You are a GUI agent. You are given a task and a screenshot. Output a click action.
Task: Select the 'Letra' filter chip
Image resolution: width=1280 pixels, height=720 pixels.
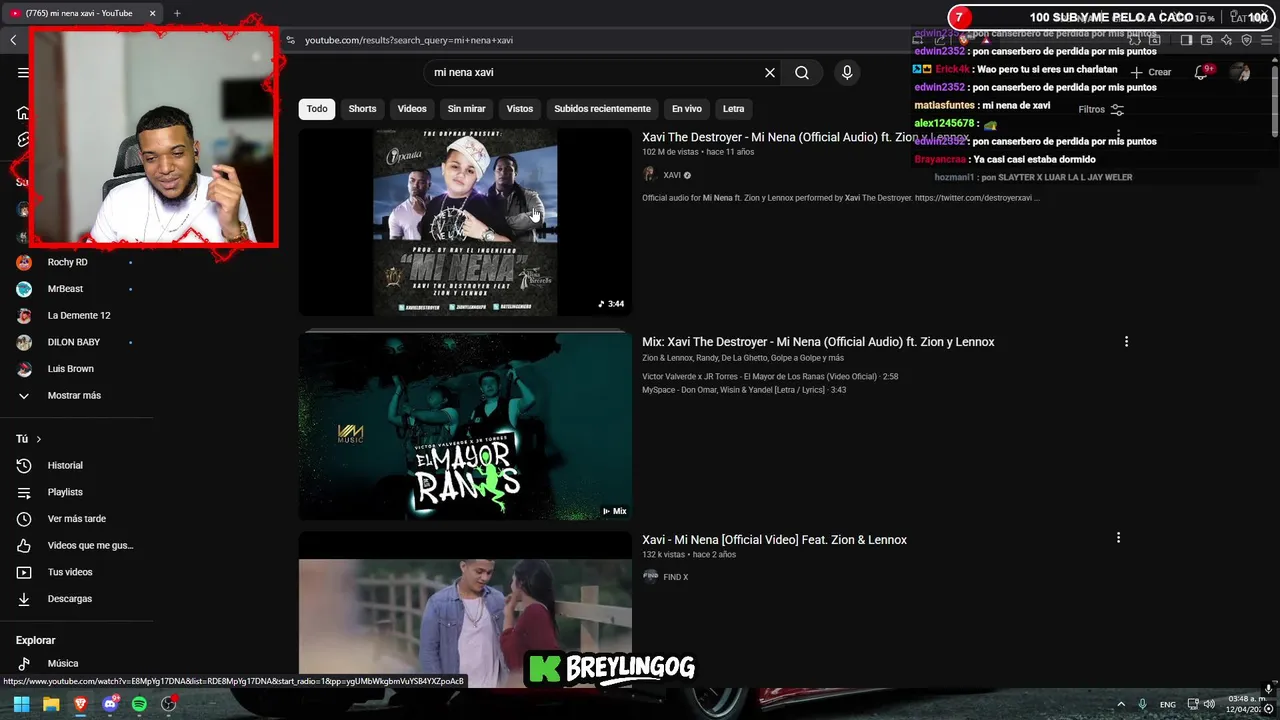point(734,109)
